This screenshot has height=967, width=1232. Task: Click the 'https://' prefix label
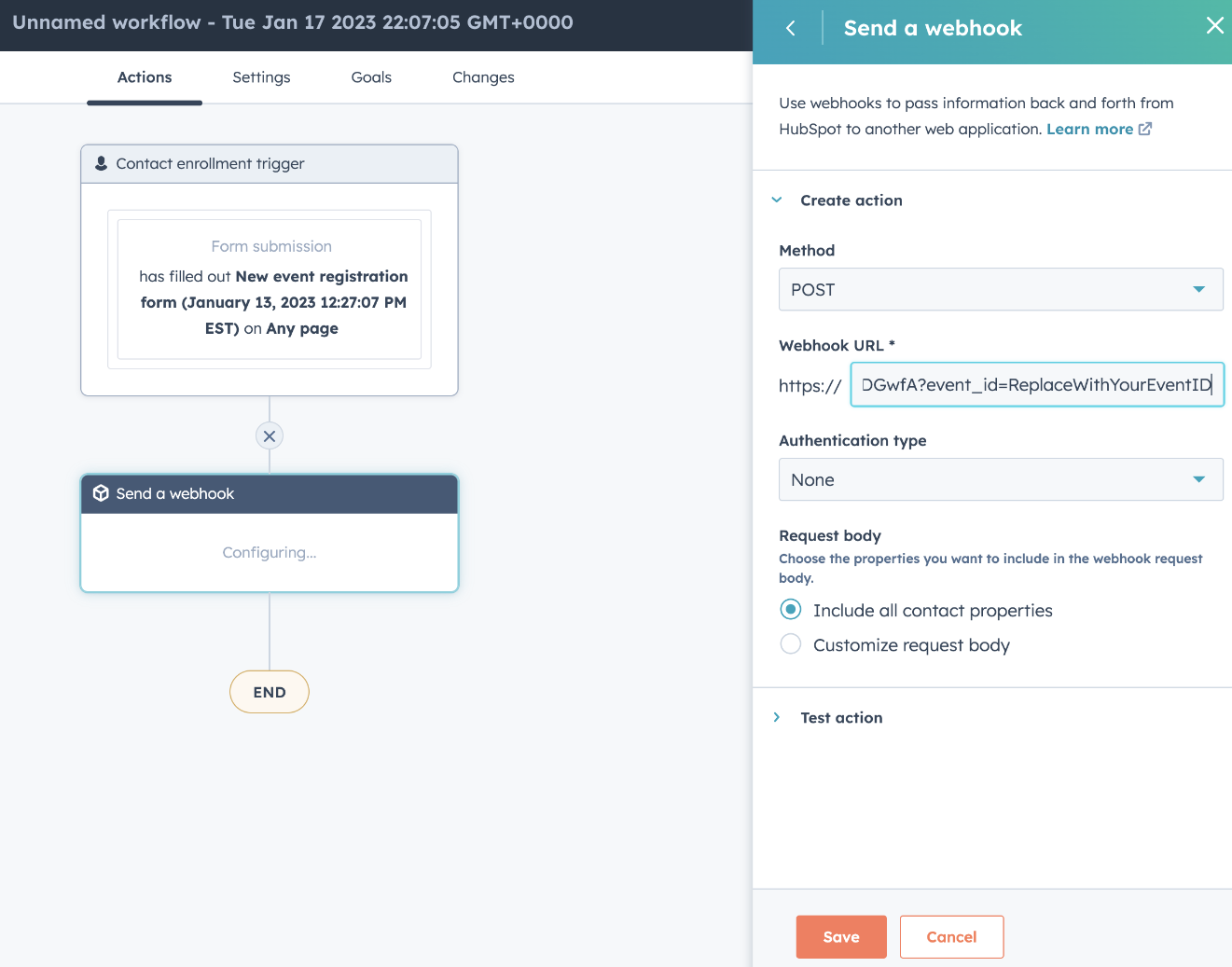[x=810, y=385]
